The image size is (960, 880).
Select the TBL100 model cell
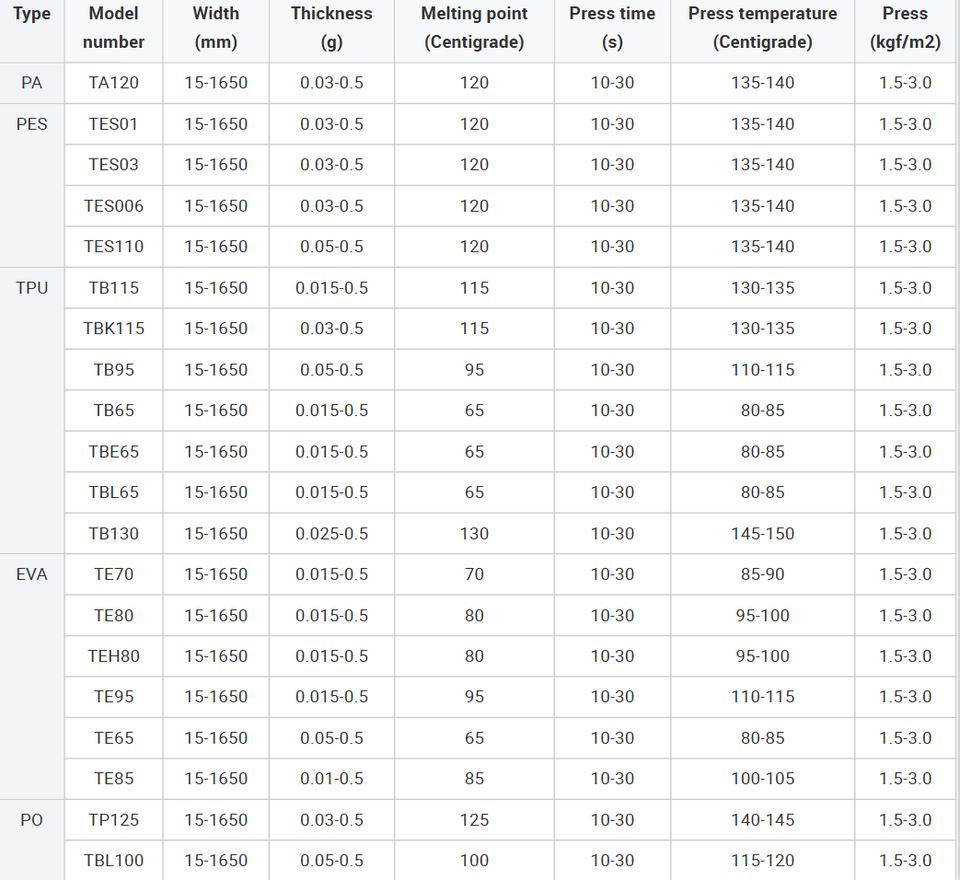click(113, 860)
